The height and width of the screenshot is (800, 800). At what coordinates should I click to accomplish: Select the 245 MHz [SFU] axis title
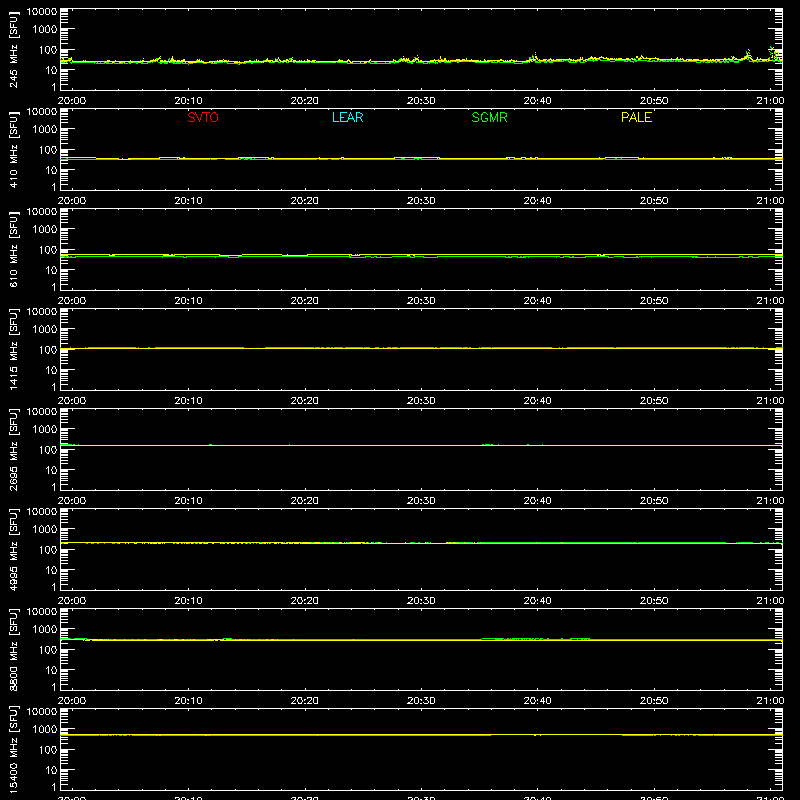13,49
